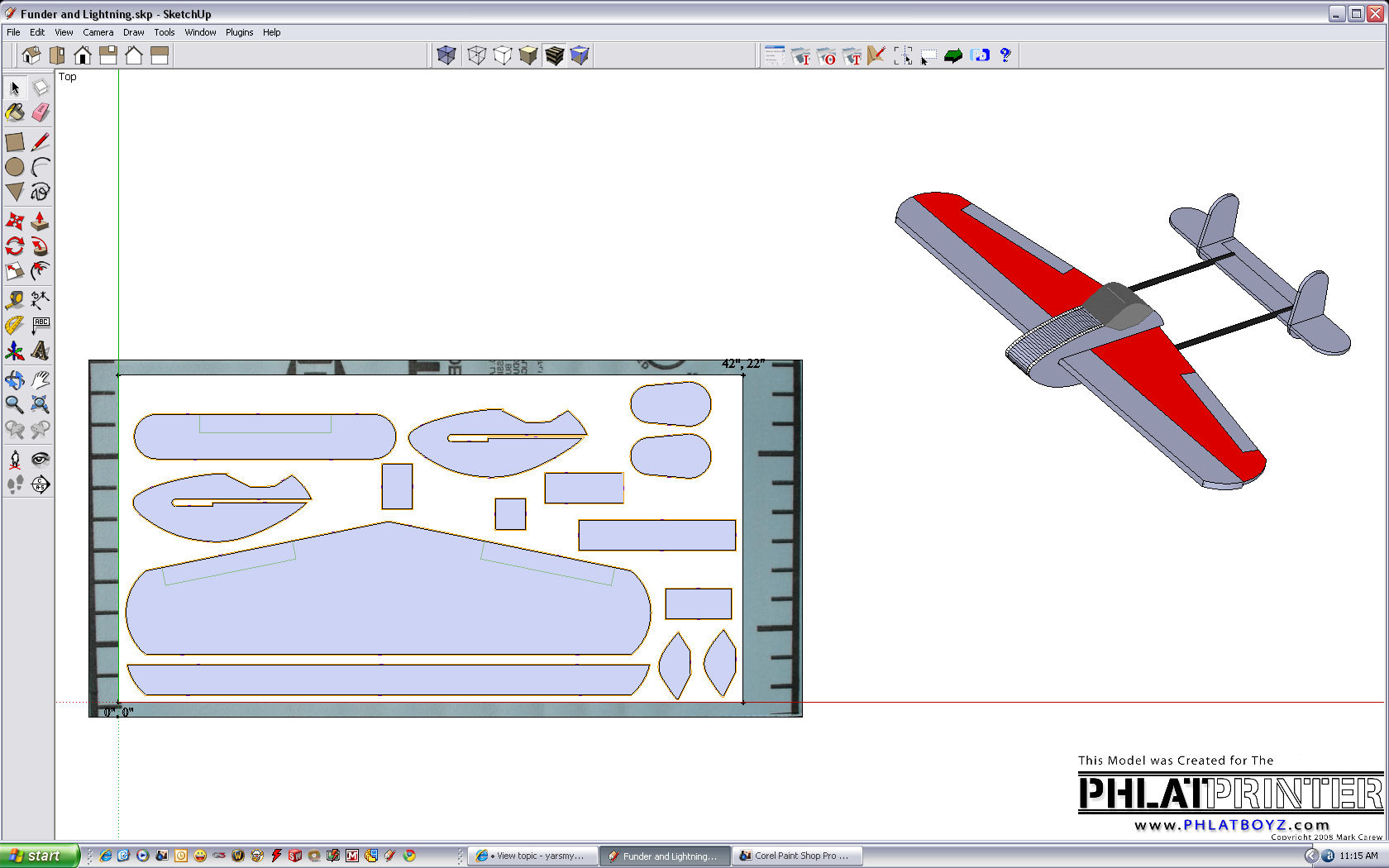Select the Section Plane tool
Image resolution: width=1389 pixels, height=868 pixels.
pyautogui.click(x=40, y=484)
